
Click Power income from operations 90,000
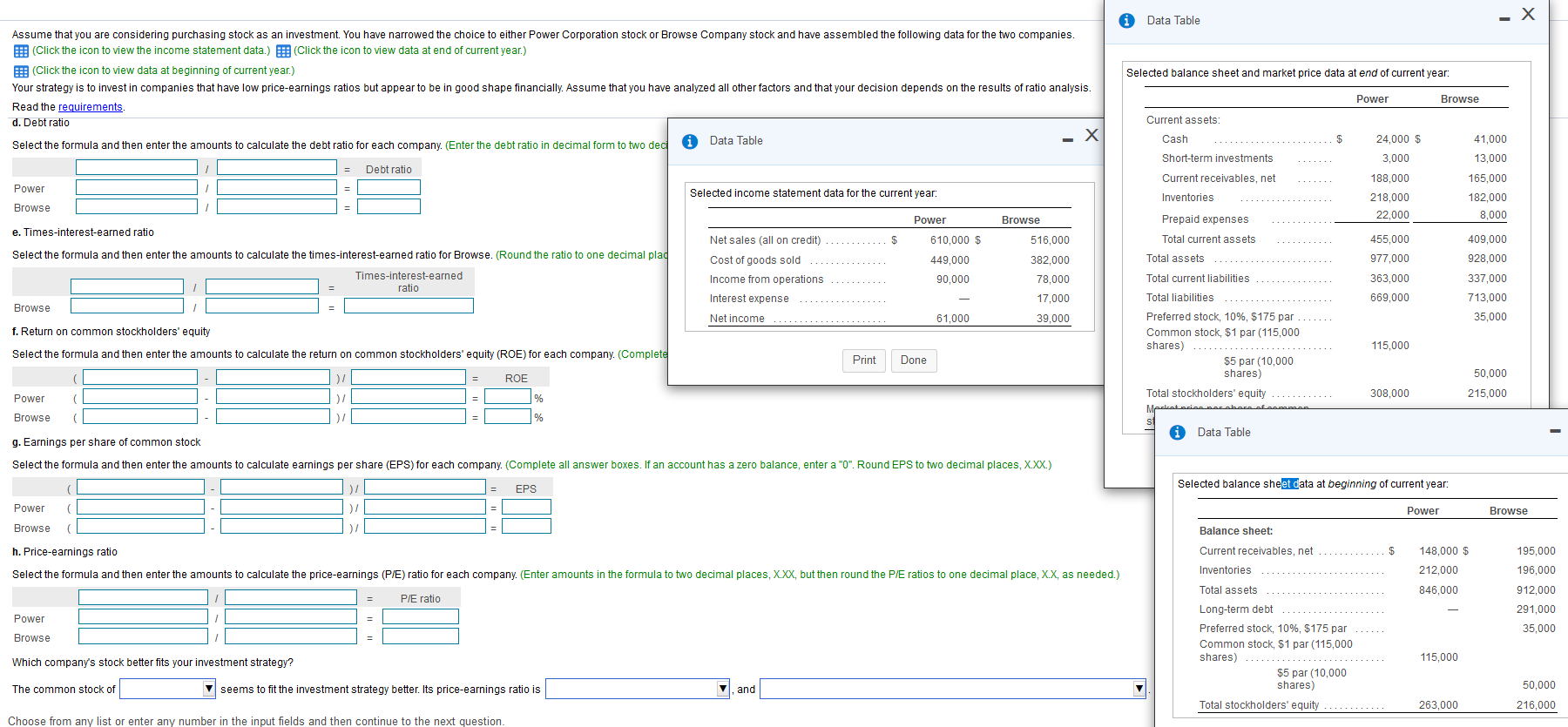953,279
